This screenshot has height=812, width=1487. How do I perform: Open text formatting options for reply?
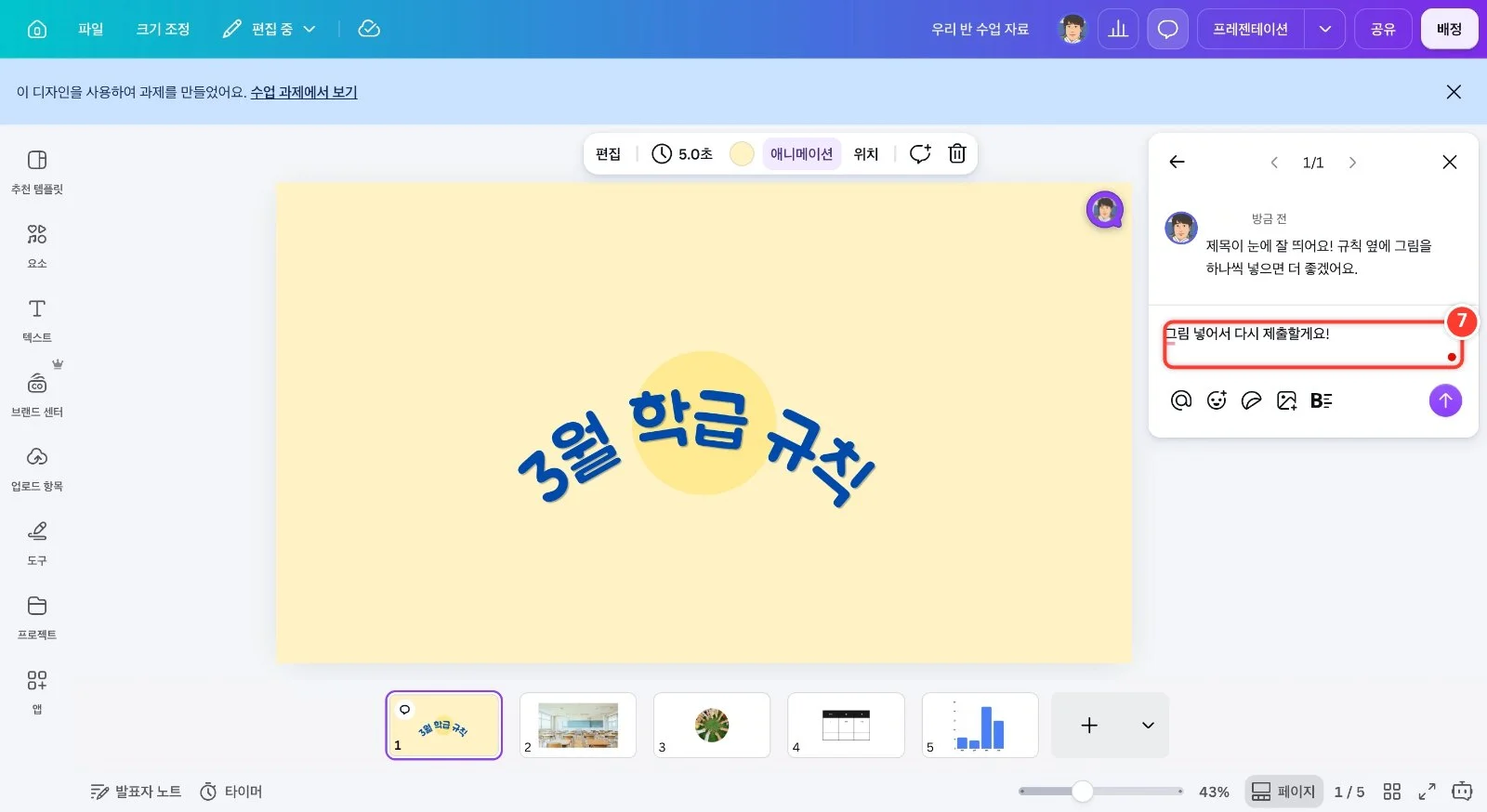click(x=1322, y=400)
